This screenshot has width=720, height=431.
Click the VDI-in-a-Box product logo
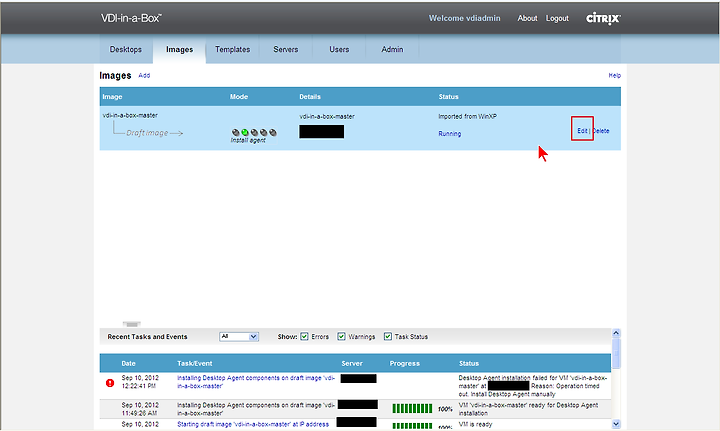point(131,18)
